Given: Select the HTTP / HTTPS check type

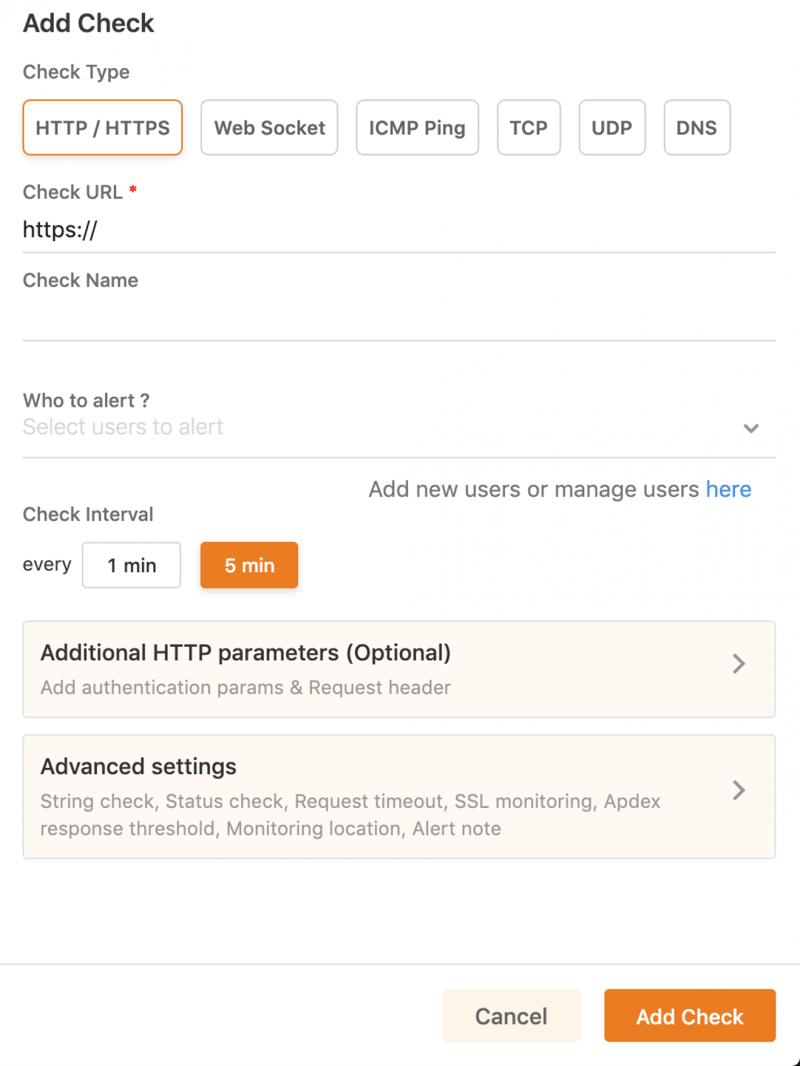Looking at the screenshot, I should point(102,128).
